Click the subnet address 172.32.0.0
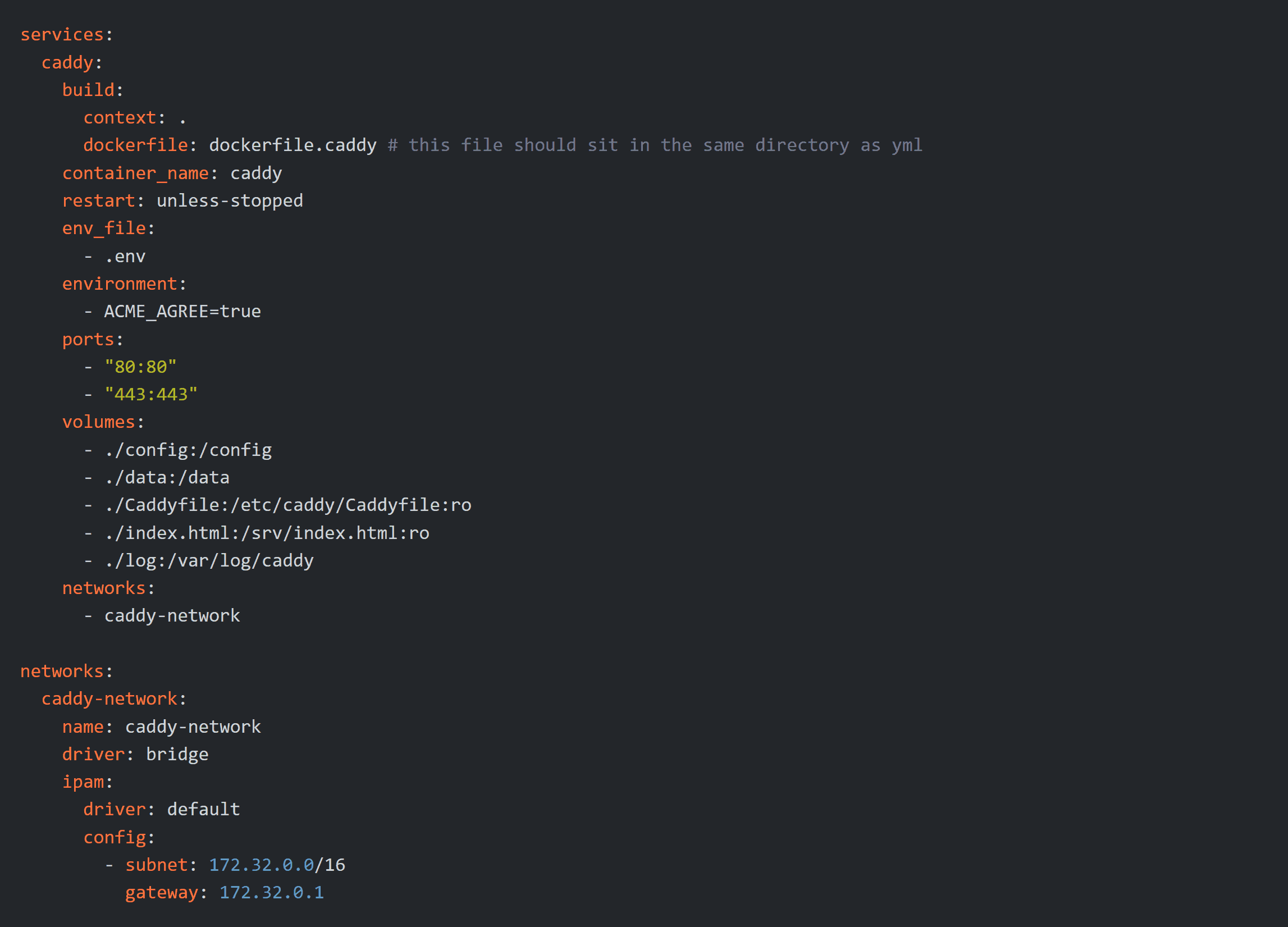Image resolution: width=1288 pixels, height=927 pixels. [x=261, y=865]
